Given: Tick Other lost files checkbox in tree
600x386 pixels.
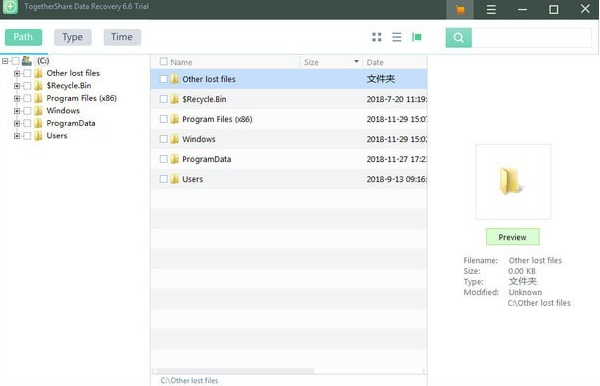Looking at the screenshot, I should tap(27, 73).
